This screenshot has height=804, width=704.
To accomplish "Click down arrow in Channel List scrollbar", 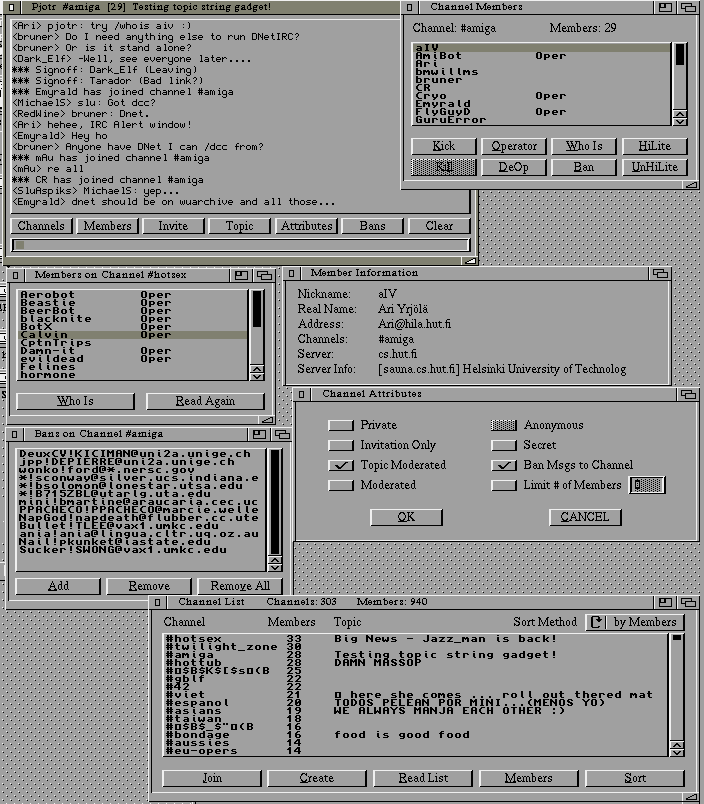I will 677,749.
